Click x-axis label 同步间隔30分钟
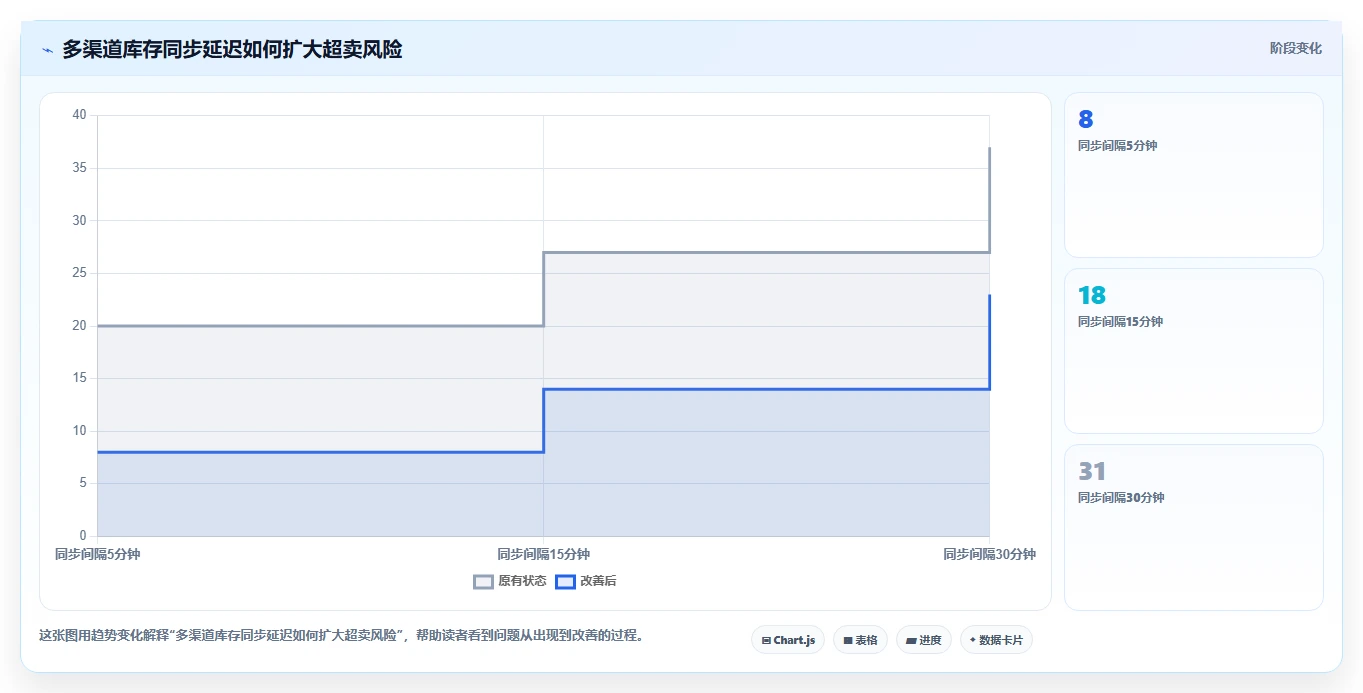The width and height of the screenshot is (1363, 693). pos(989,554)
